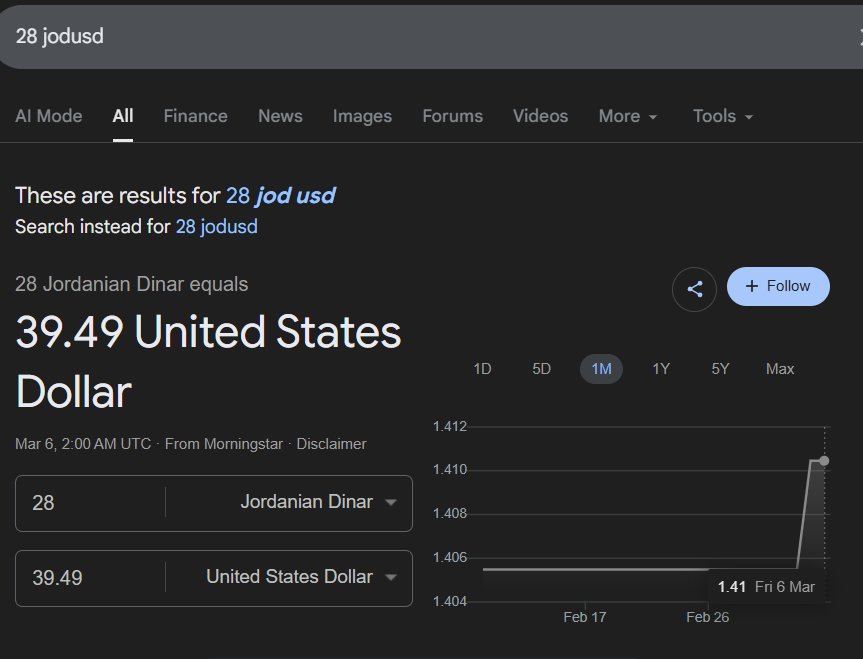This screenshot has width=863, height=659.
Task: Switch chart to 5Y range
Action: 720,369
